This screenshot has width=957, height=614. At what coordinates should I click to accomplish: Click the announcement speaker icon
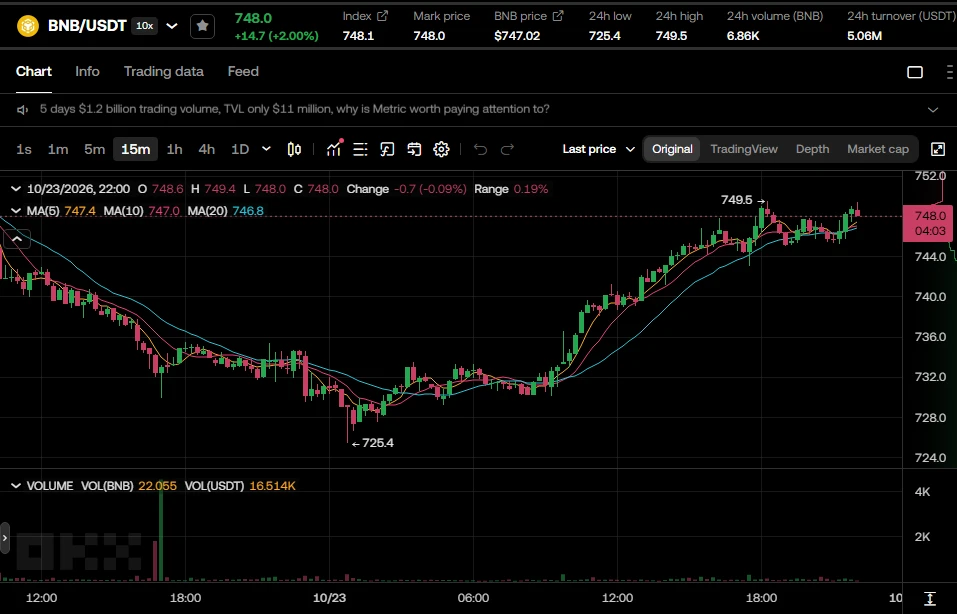[x=23, y=110]
